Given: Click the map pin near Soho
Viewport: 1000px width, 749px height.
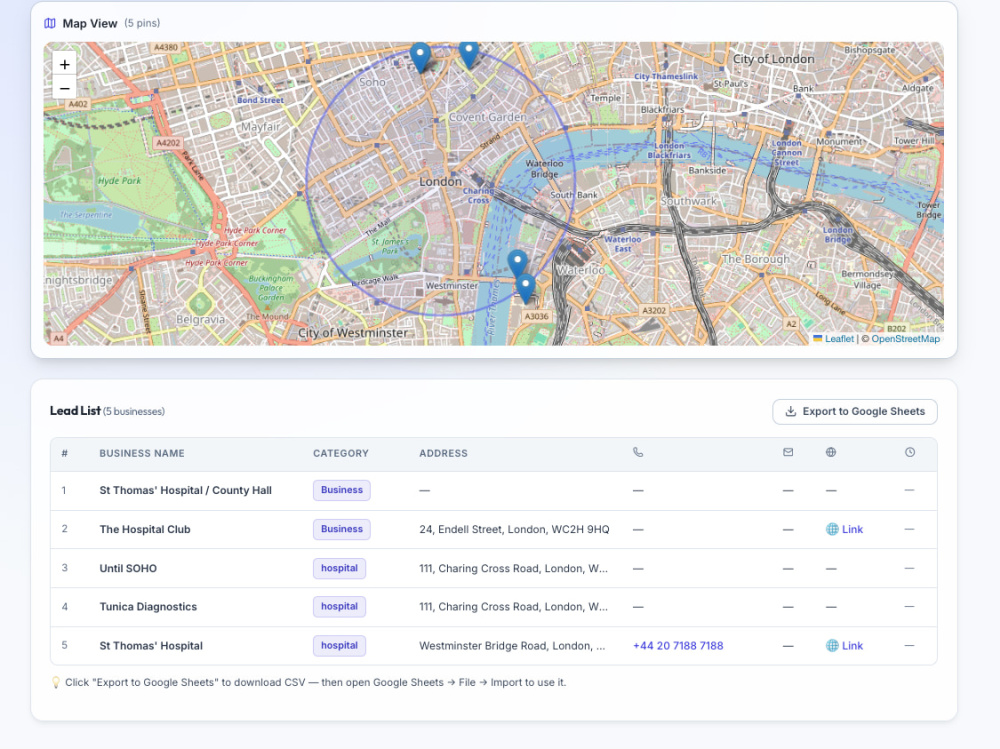Looking at the screenshot, I should click(420, 57).
